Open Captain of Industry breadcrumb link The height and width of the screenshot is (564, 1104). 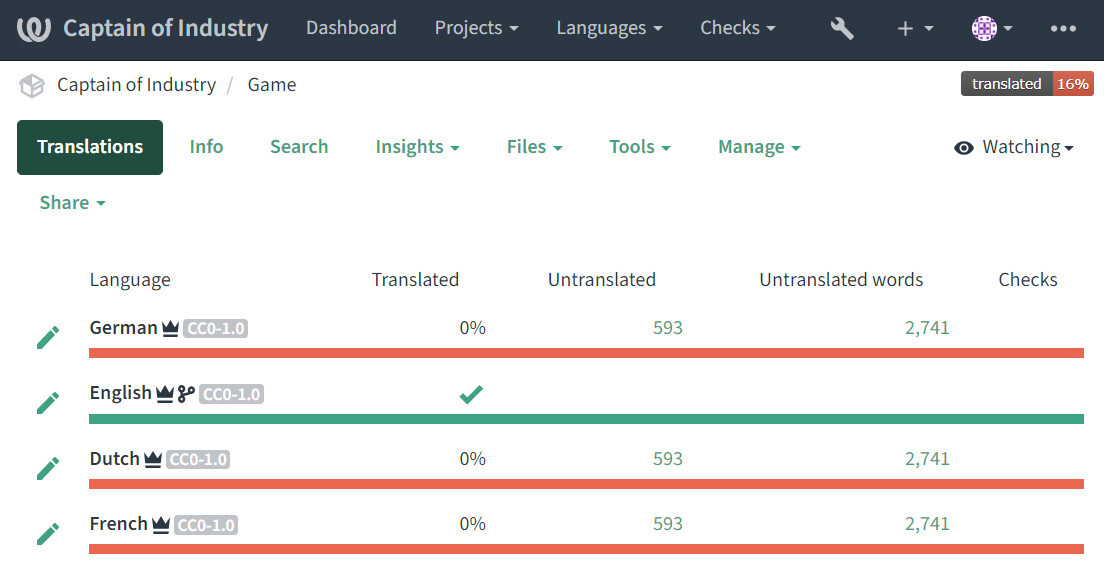pos(137,84)
